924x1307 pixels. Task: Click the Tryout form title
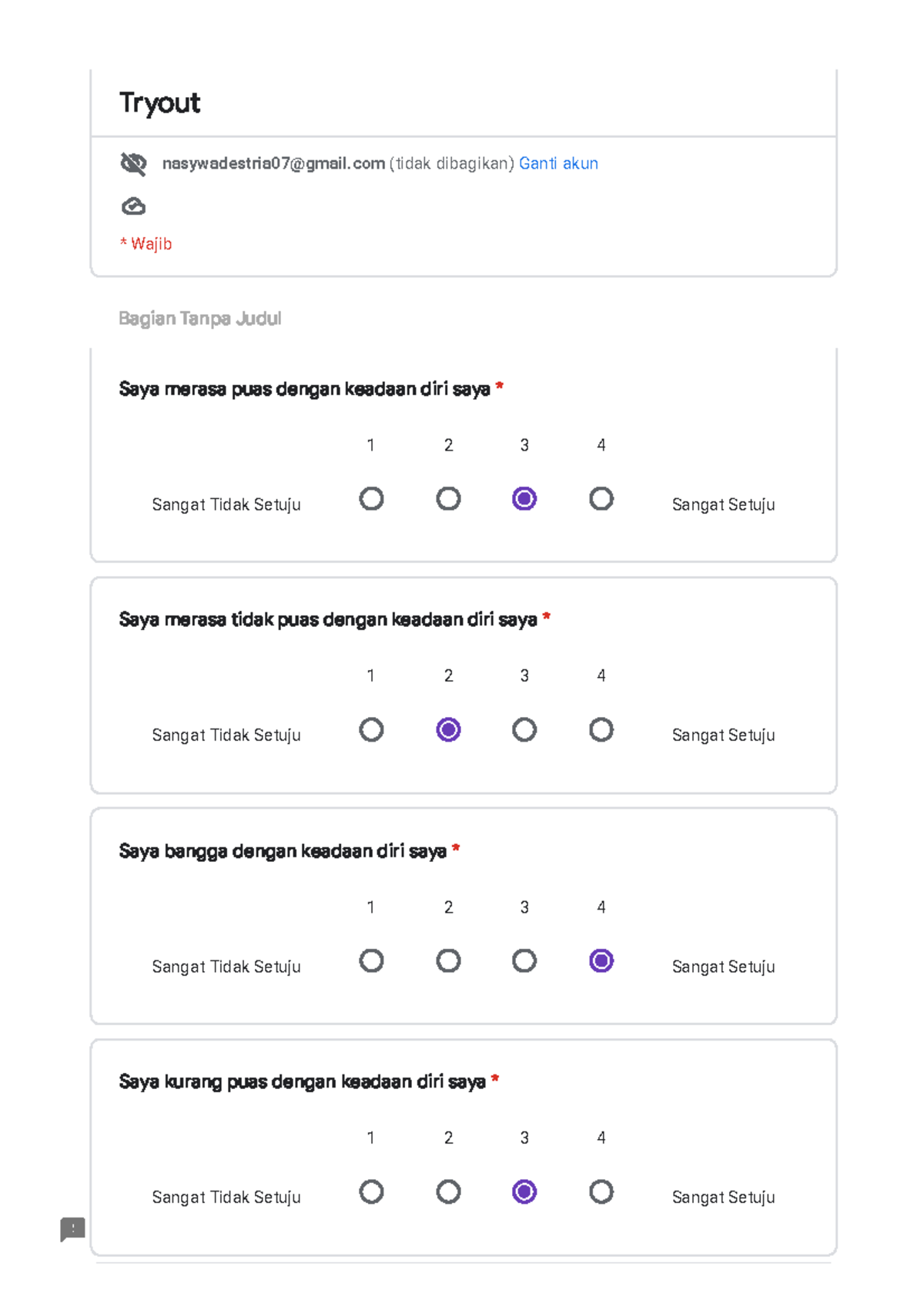tap(159, 103)
